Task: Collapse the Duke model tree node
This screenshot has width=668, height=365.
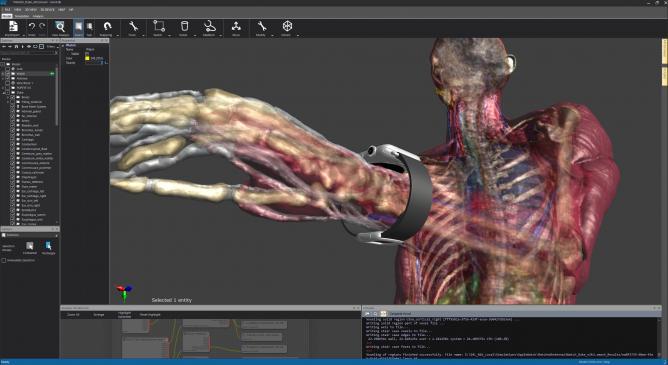Action: [4, 92]
